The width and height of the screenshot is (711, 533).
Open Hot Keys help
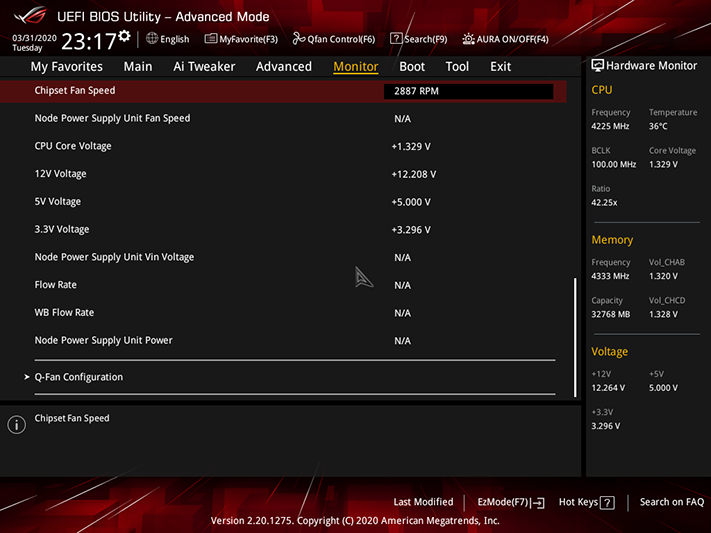586,502
